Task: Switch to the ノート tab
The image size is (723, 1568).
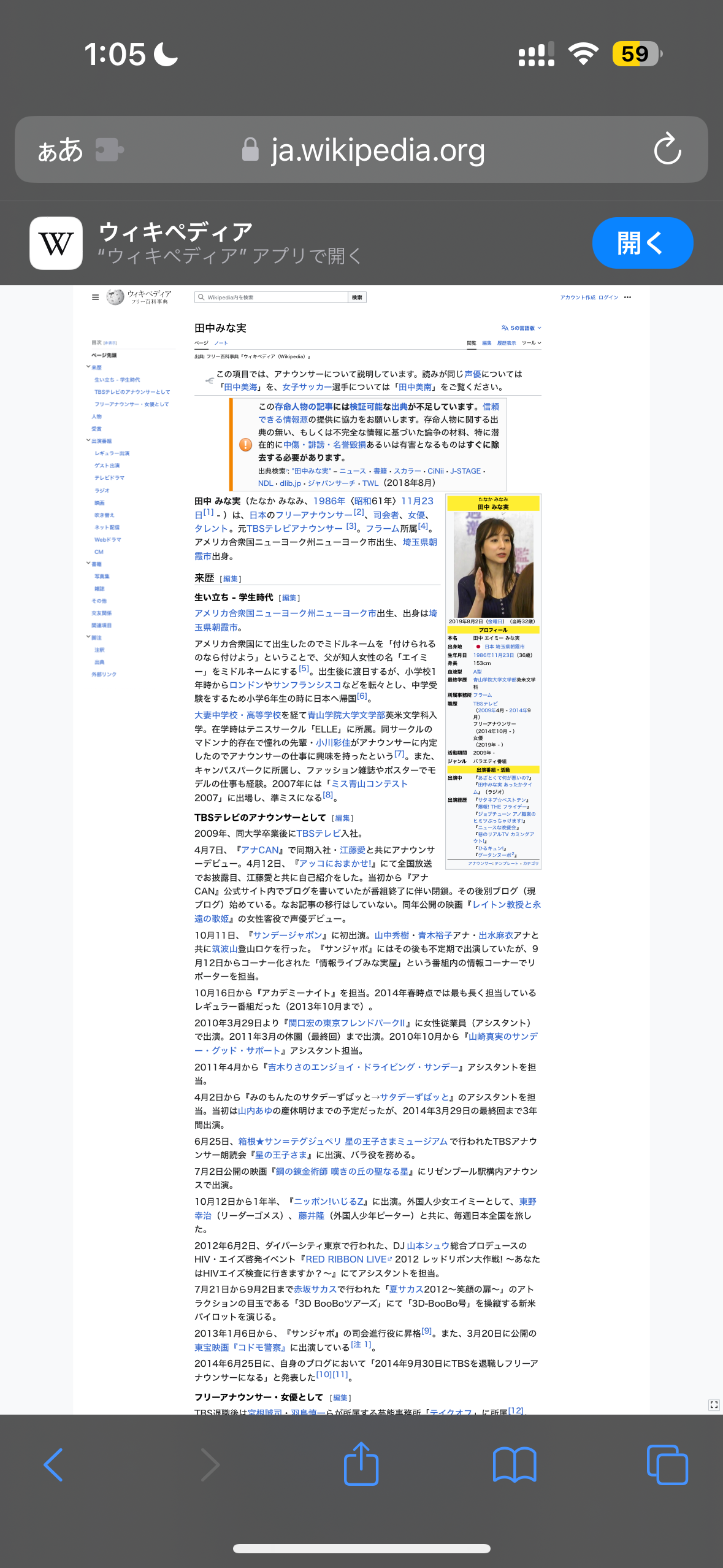Action: [x=221, y=343]
